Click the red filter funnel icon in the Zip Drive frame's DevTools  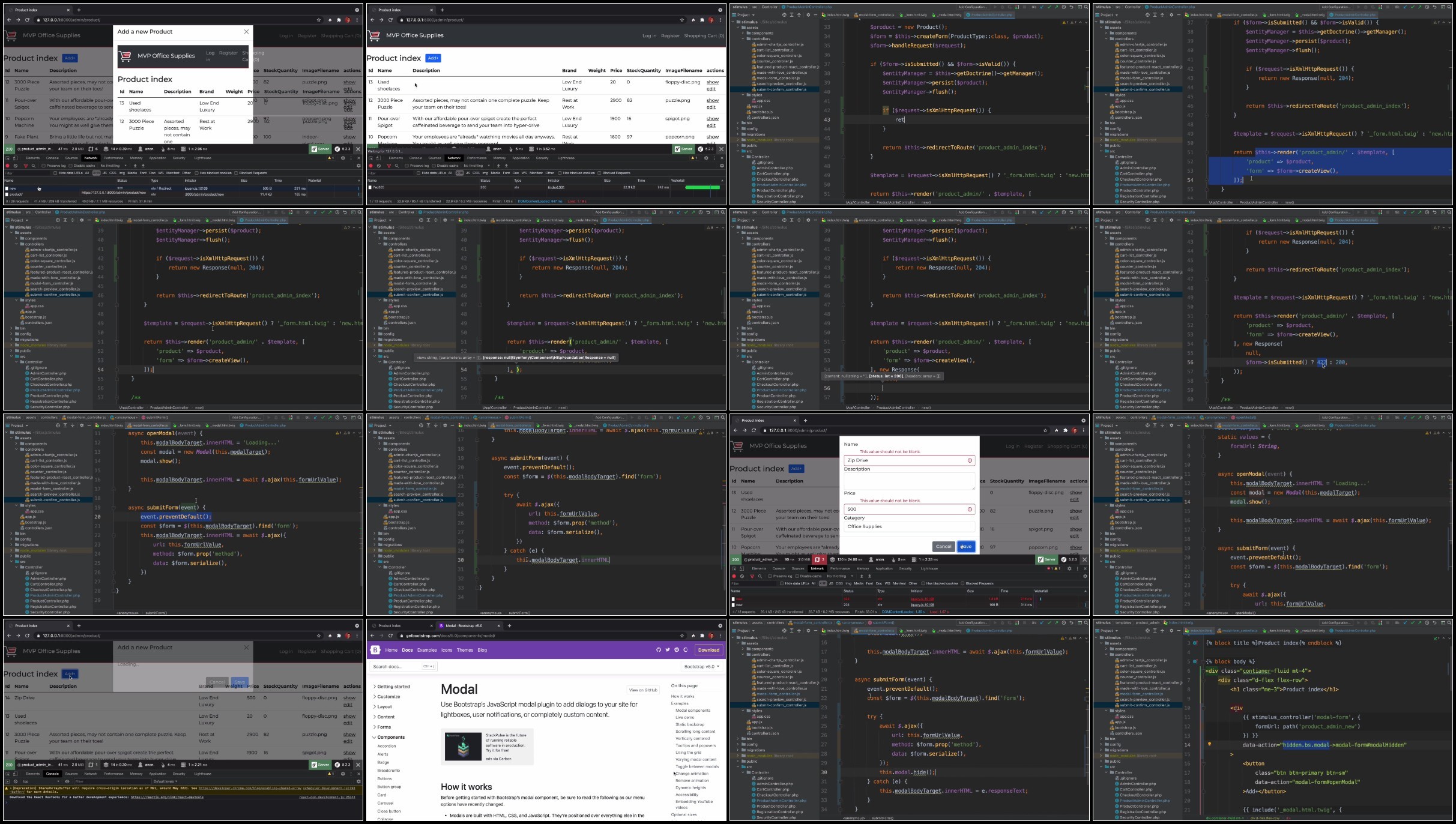point(752,576)
